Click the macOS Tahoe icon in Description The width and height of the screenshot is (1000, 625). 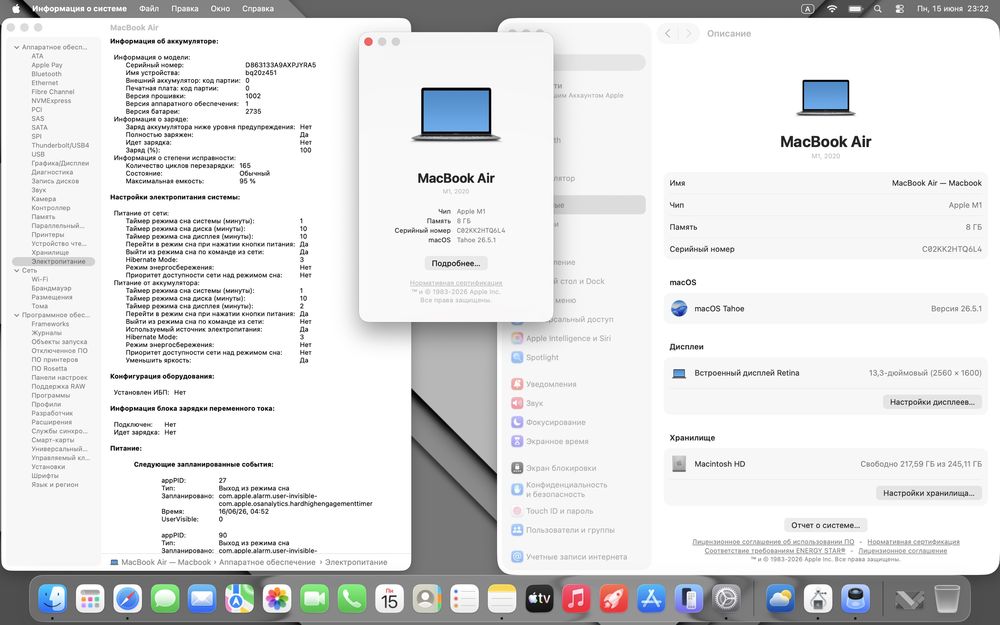tap(679, 308)
